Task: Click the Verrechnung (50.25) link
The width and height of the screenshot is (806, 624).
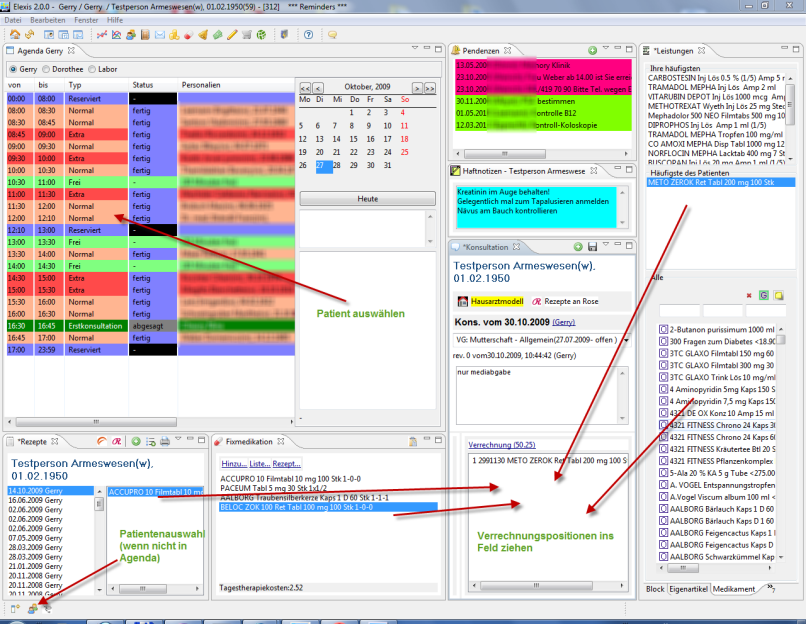Action: [x=502, y=445]
